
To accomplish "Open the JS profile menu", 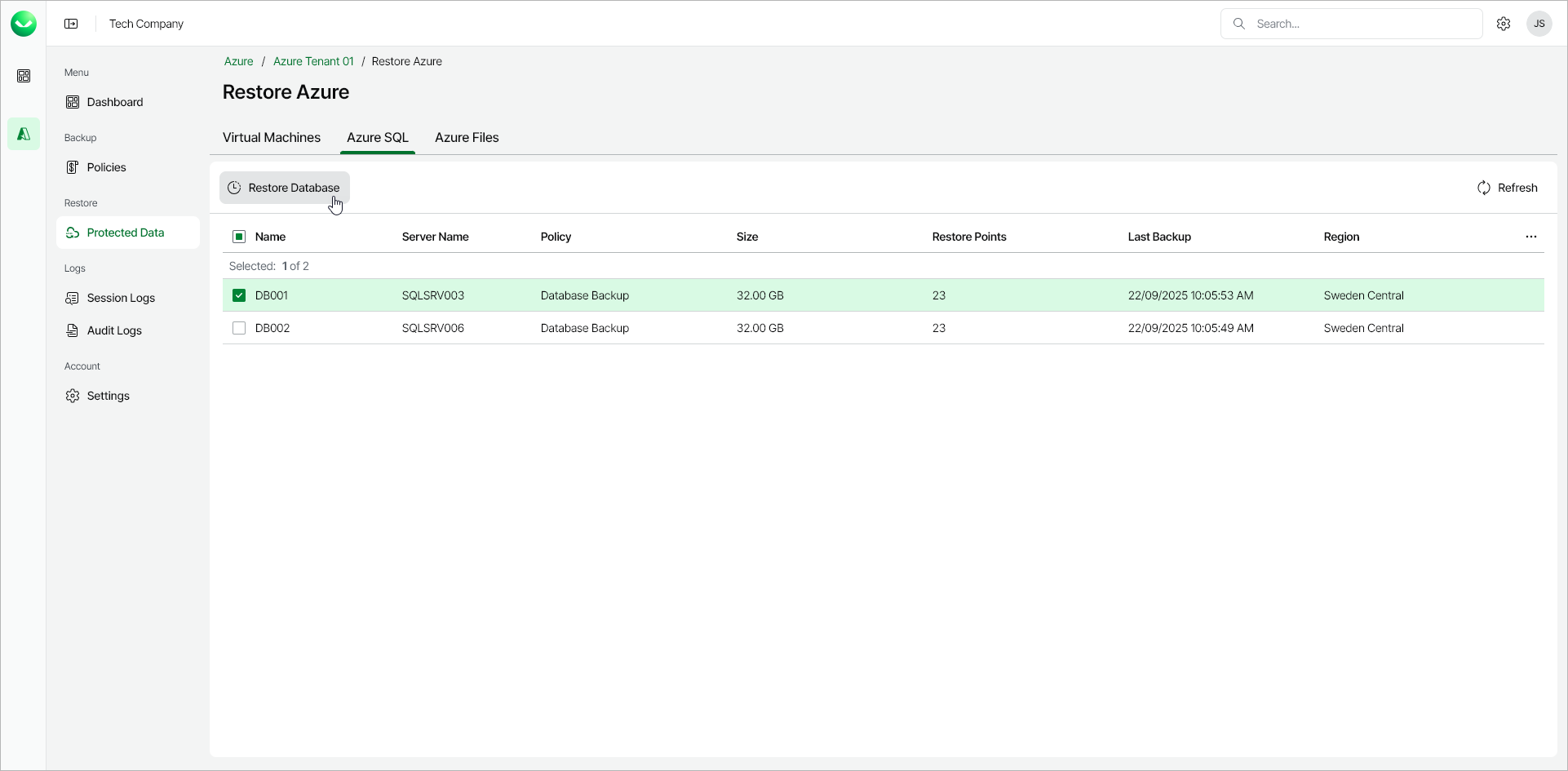I will pos(1539,23).
